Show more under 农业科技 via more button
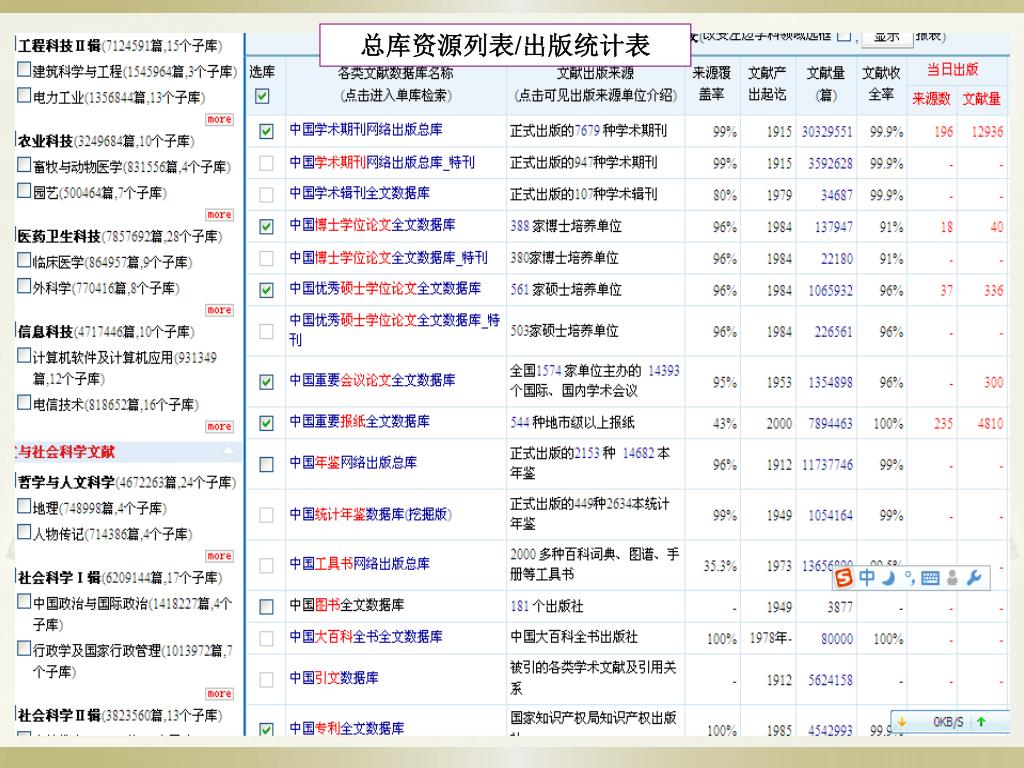 [219, 215]
